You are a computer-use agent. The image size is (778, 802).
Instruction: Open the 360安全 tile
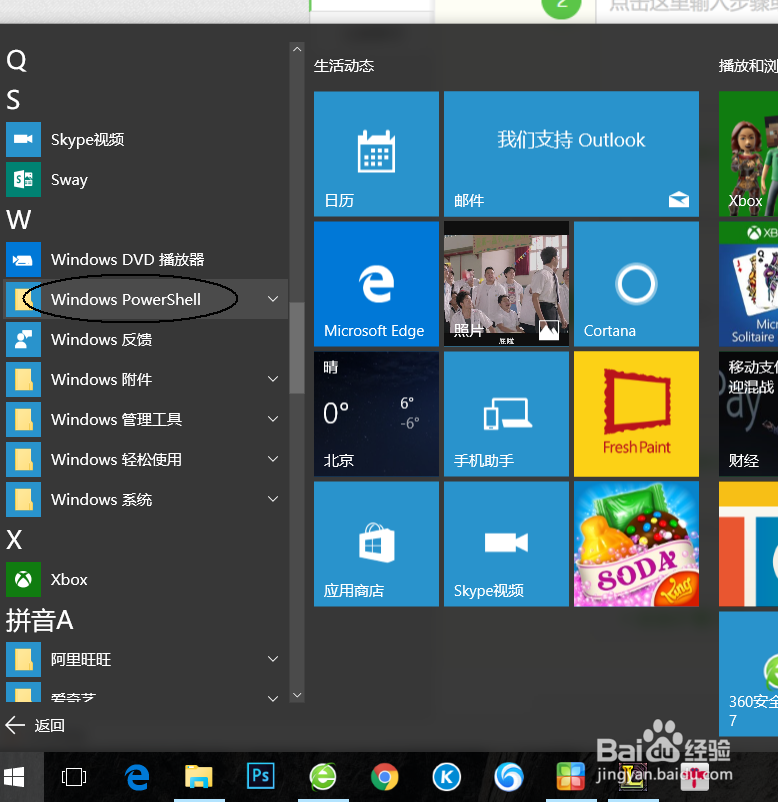(748, 674)
